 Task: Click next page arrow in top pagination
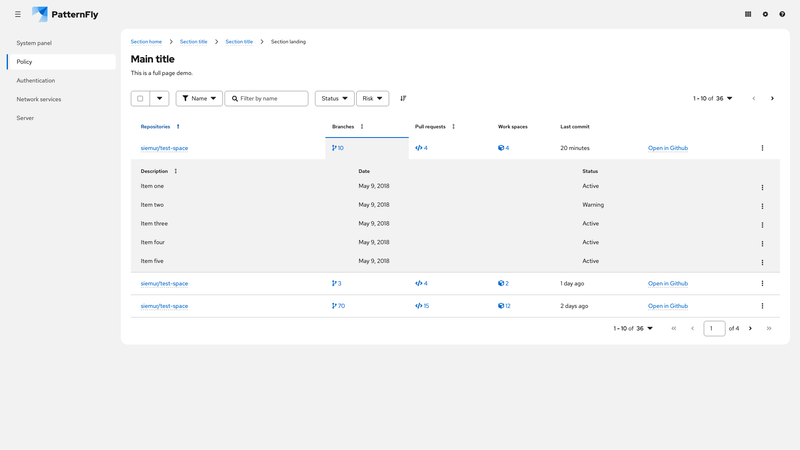(x=772, y=99)
